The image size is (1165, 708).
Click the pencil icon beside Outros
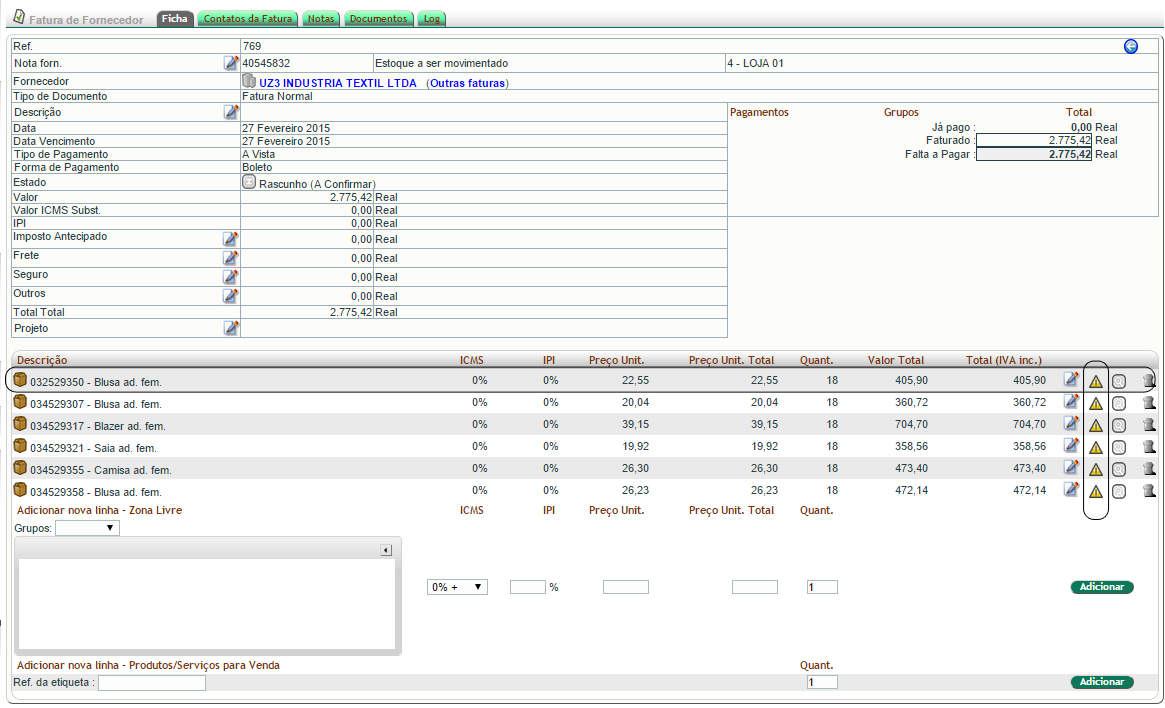[231, 296]
